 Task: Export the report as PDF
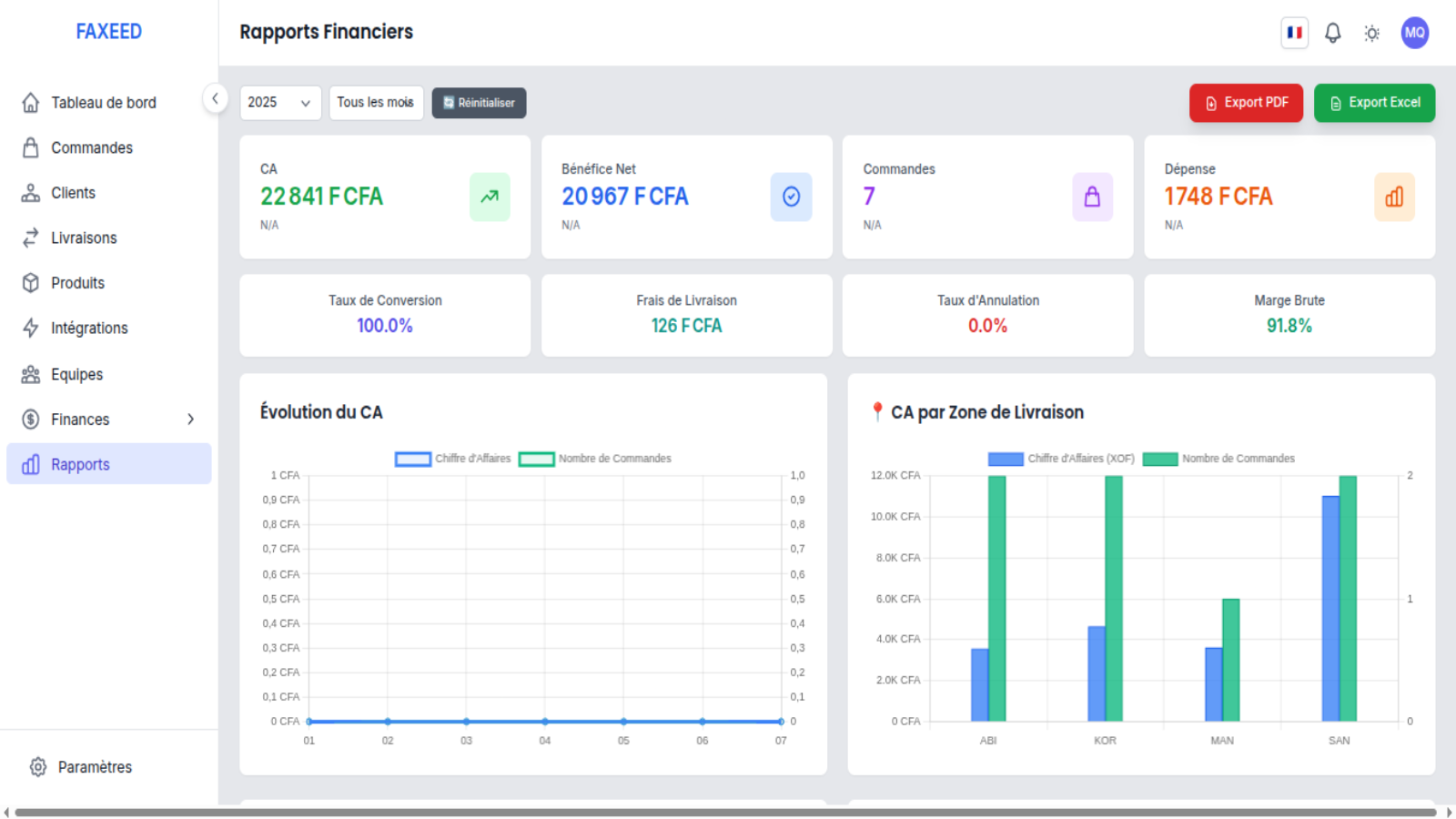click(1246, 103)
